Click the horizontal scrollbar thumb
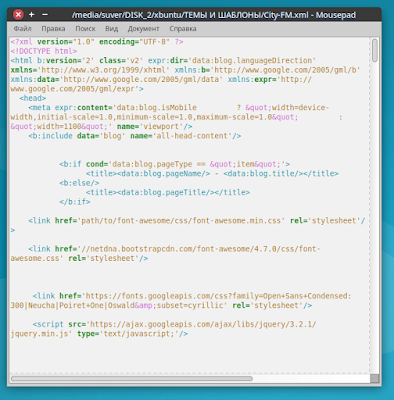Viewport: 394px width, 400px height. pyautogui.click(x=132, y=378)
